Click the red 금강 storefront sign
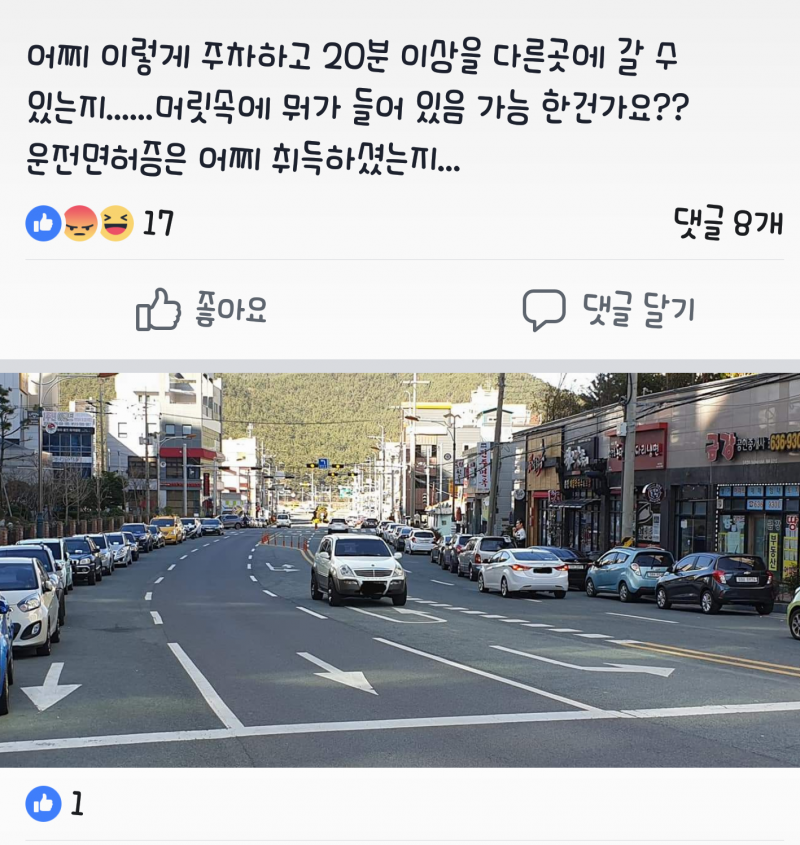This screenshot has height=845, width=800. coord(721,447)
